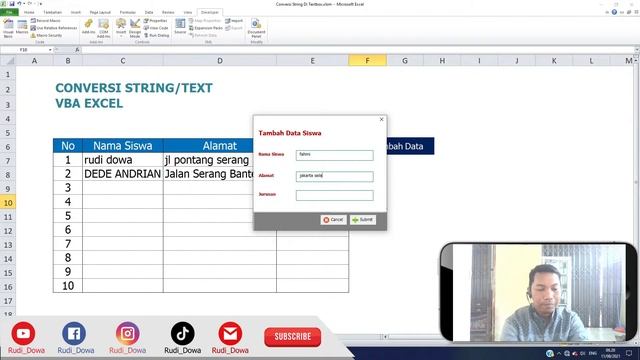640x360 pixels.
Task: Open COM Add-Ins dialog
Action: (104, 28)
